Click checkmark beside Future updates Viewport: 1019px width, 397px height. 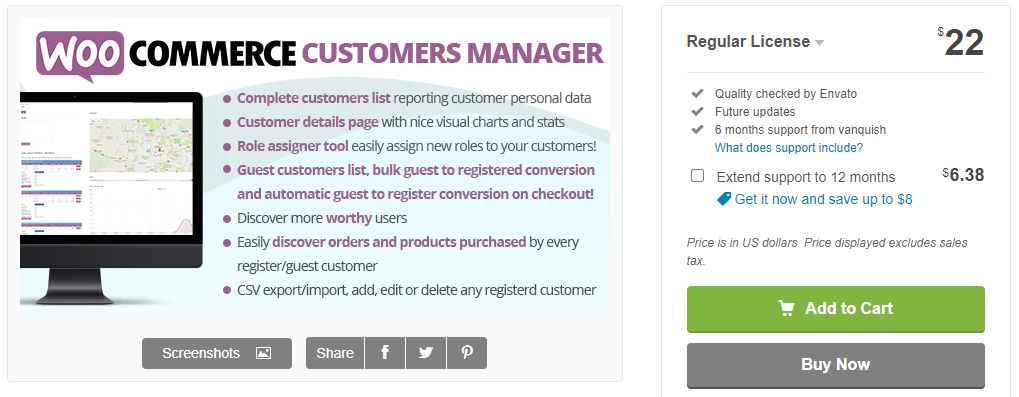pos(698,112)
